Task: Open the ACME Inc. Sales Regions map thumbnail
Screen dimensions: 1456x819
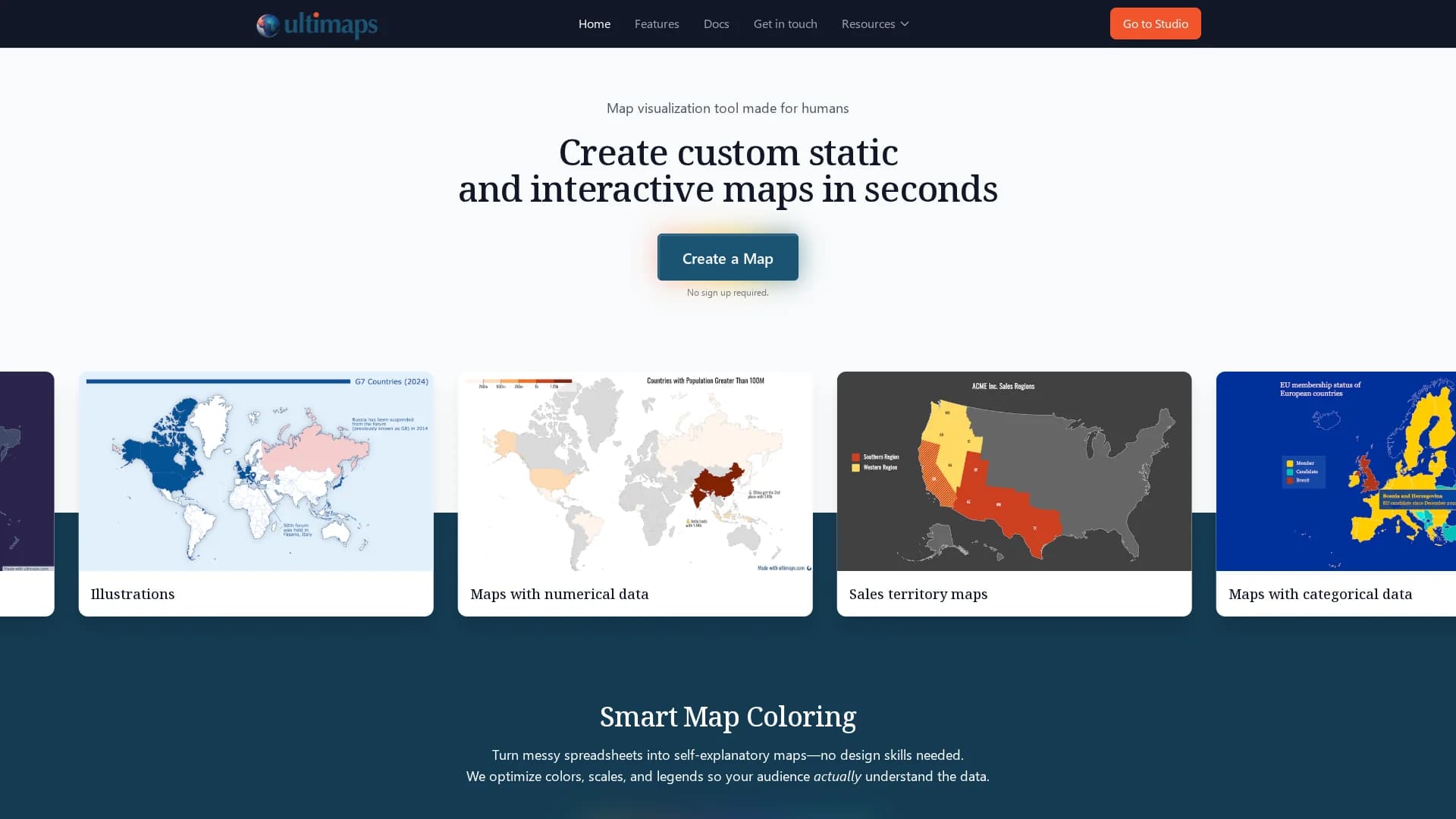Action: coord(1014,471)
